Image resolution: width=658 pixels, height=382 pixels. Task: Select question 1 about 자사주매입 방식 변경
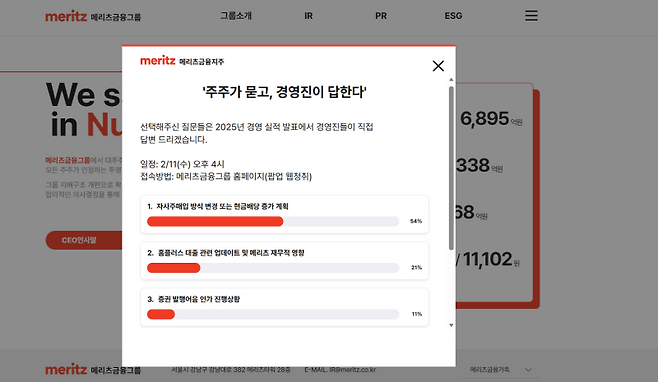click(285, 214)
